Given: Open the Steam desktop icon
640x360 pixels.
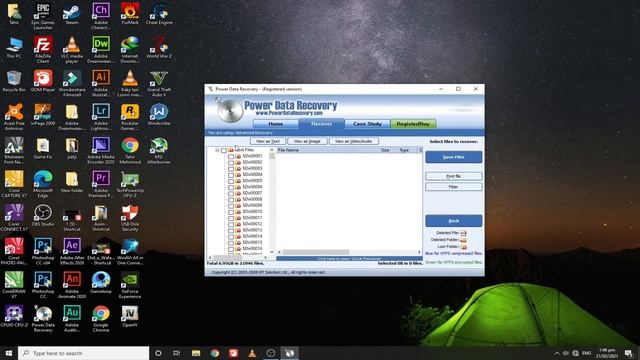Looking at the screenshot, I should pos(72,14).
